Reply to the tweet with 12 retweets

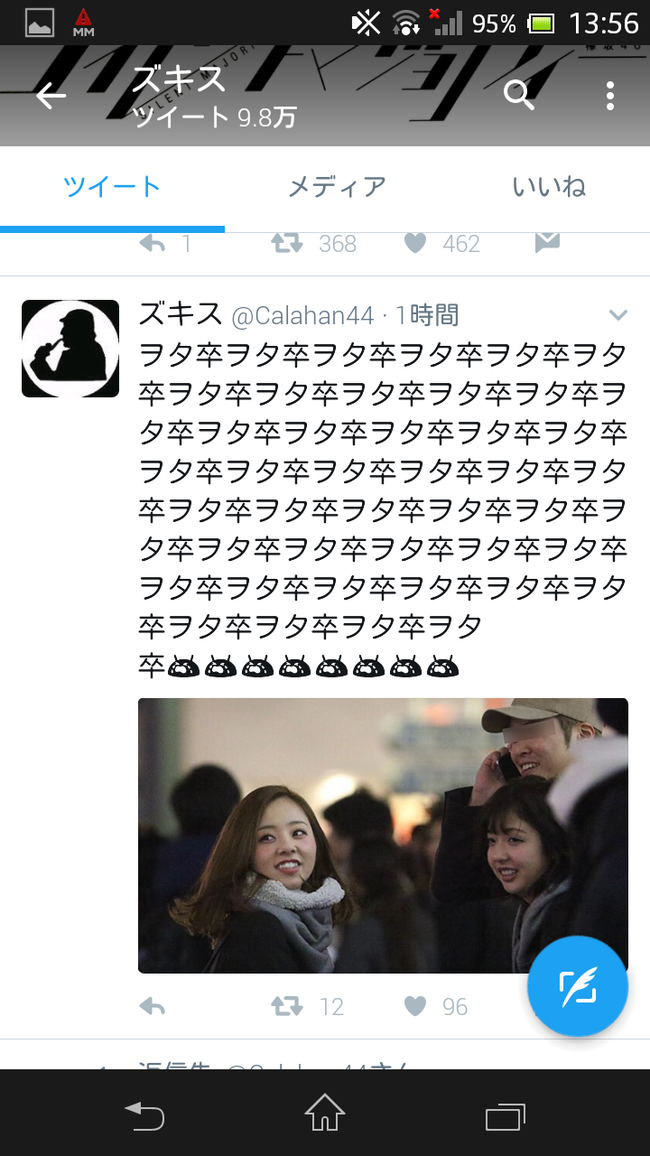coord(153,1006)
